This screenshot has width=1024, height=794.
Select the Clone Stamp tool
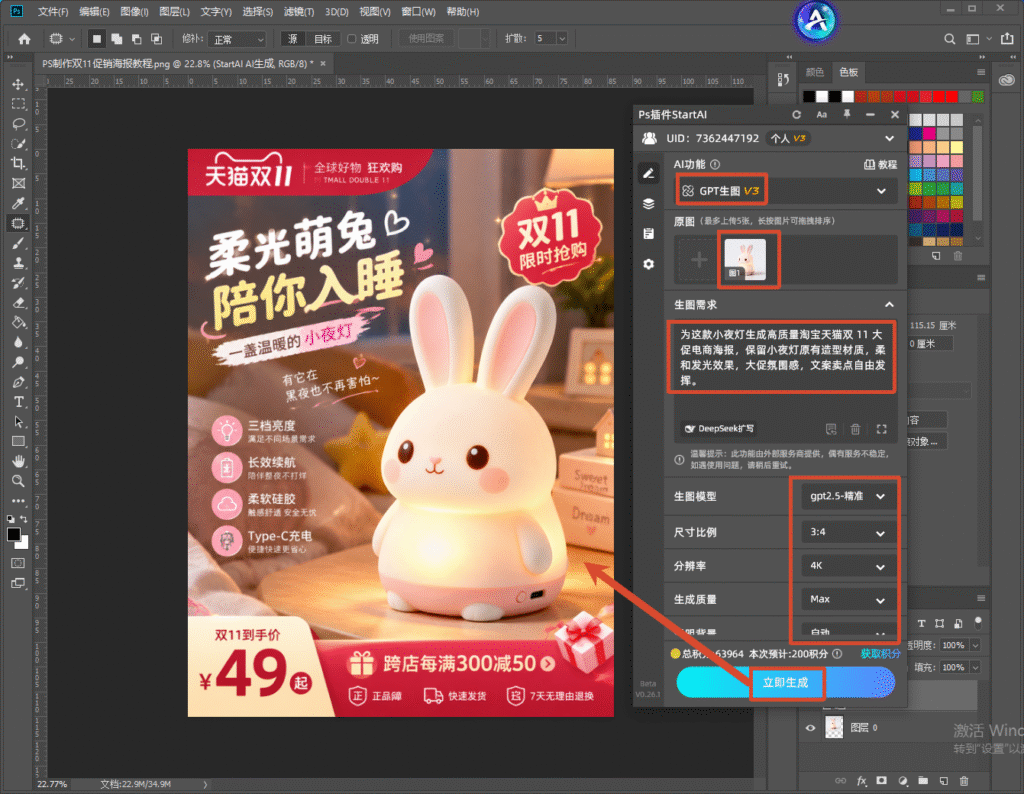pyautogui.click(x=18, y=262)
